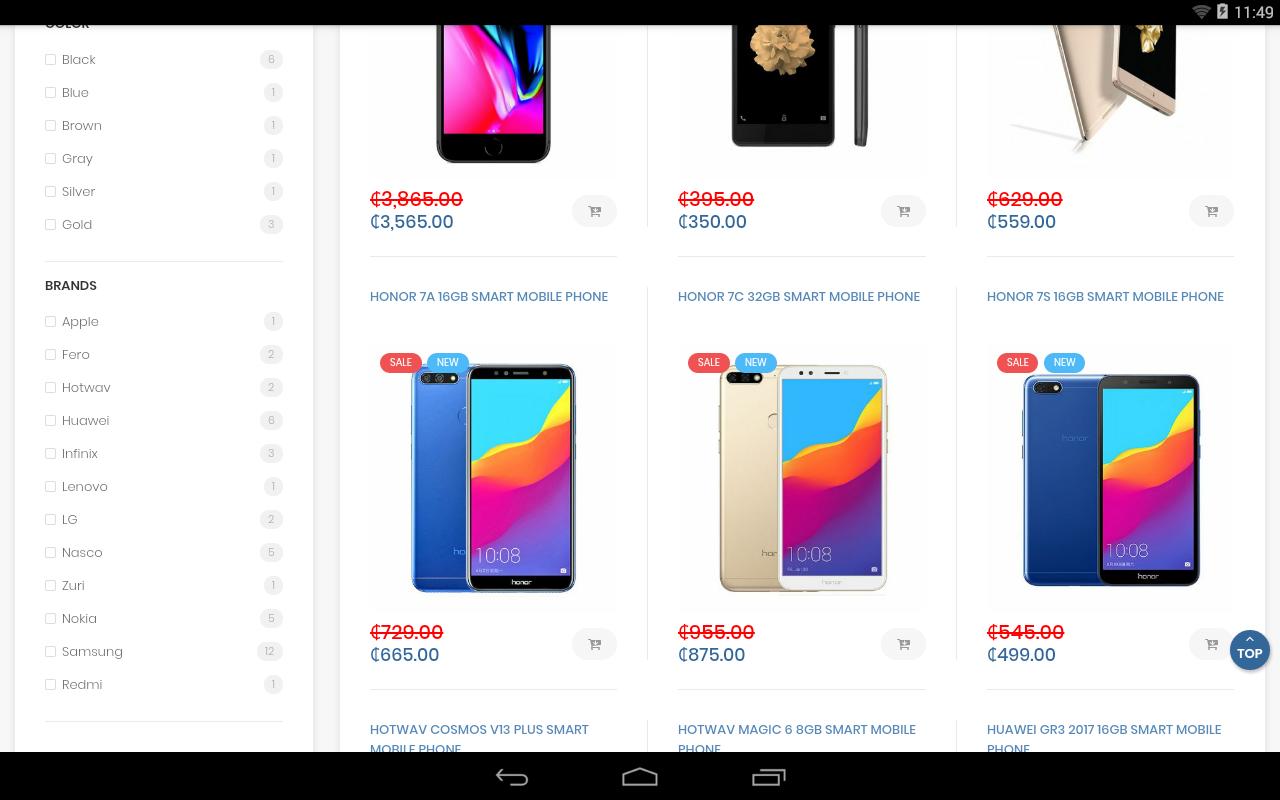
Task: Click cart icon beside ₵3,565.00 price
Action: 594,211
